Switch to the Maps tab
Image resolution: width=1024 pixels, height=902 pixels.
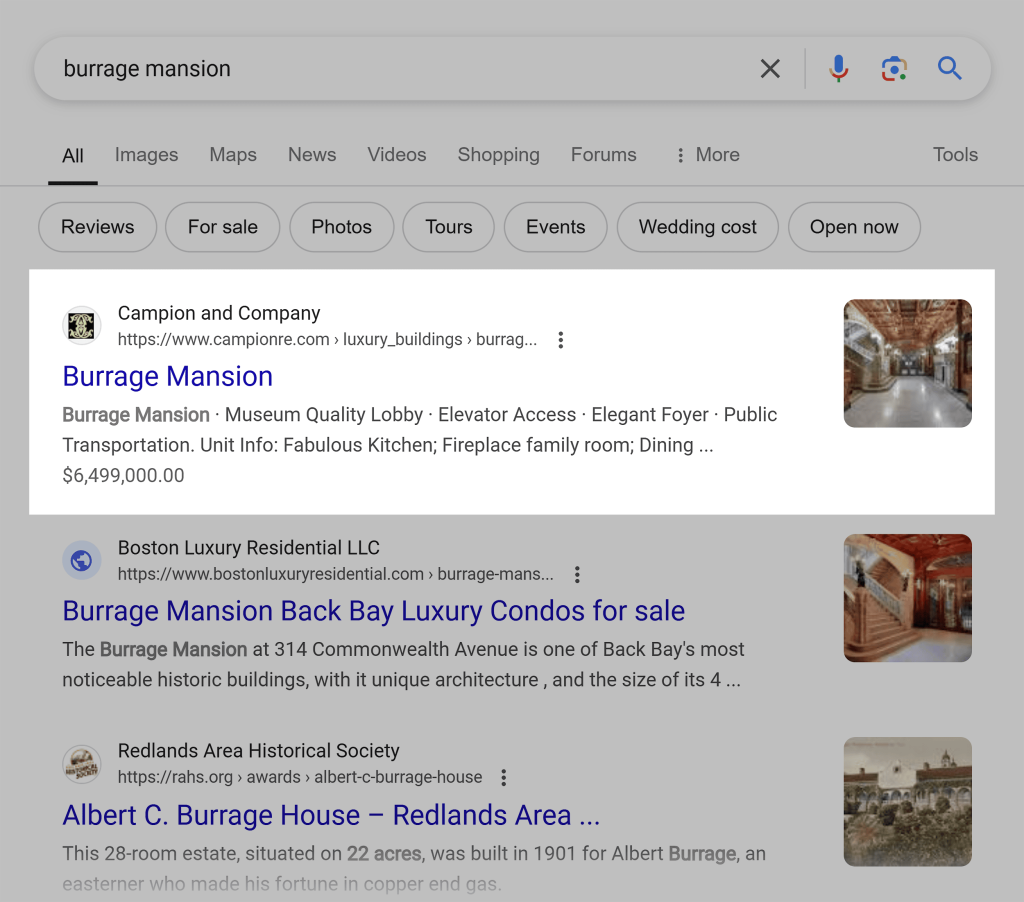233,155
